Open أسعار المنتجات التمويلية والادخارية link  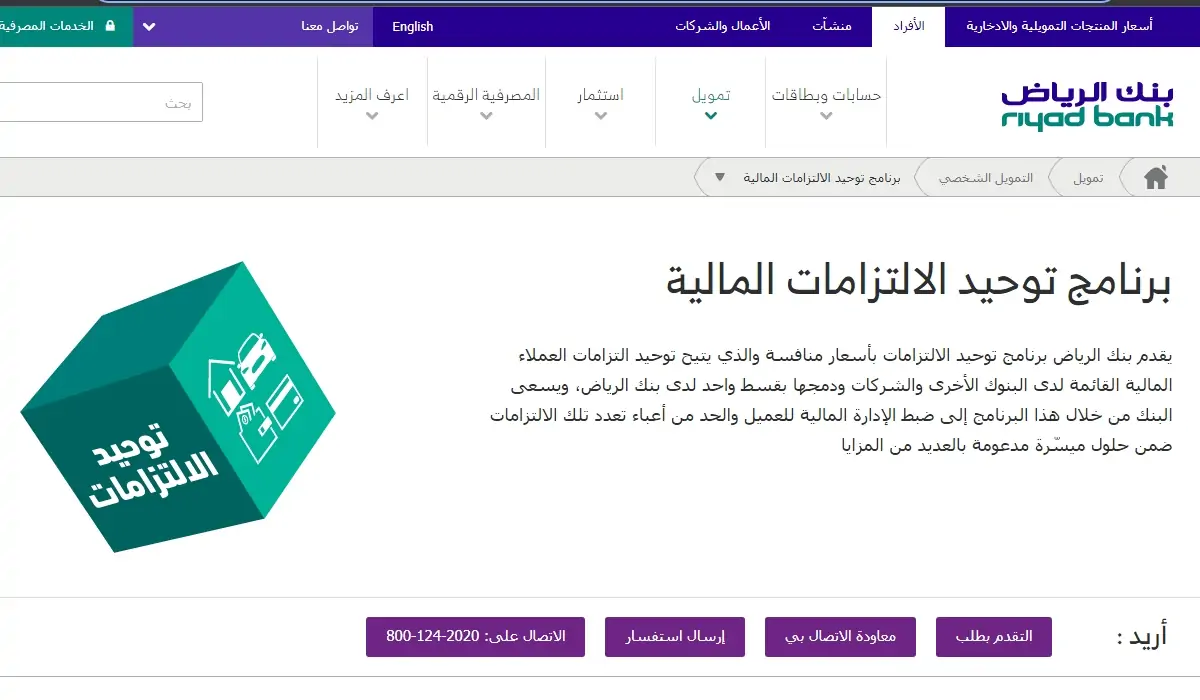tap(1059, 26)
